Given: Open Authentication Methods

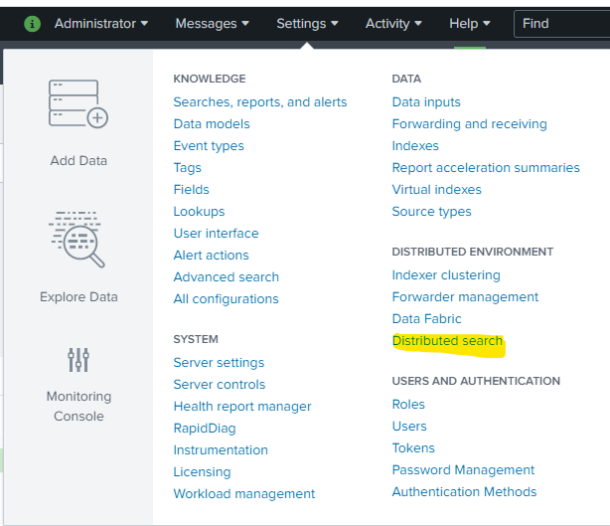Looking at the screenshot, I should point(465,492).
